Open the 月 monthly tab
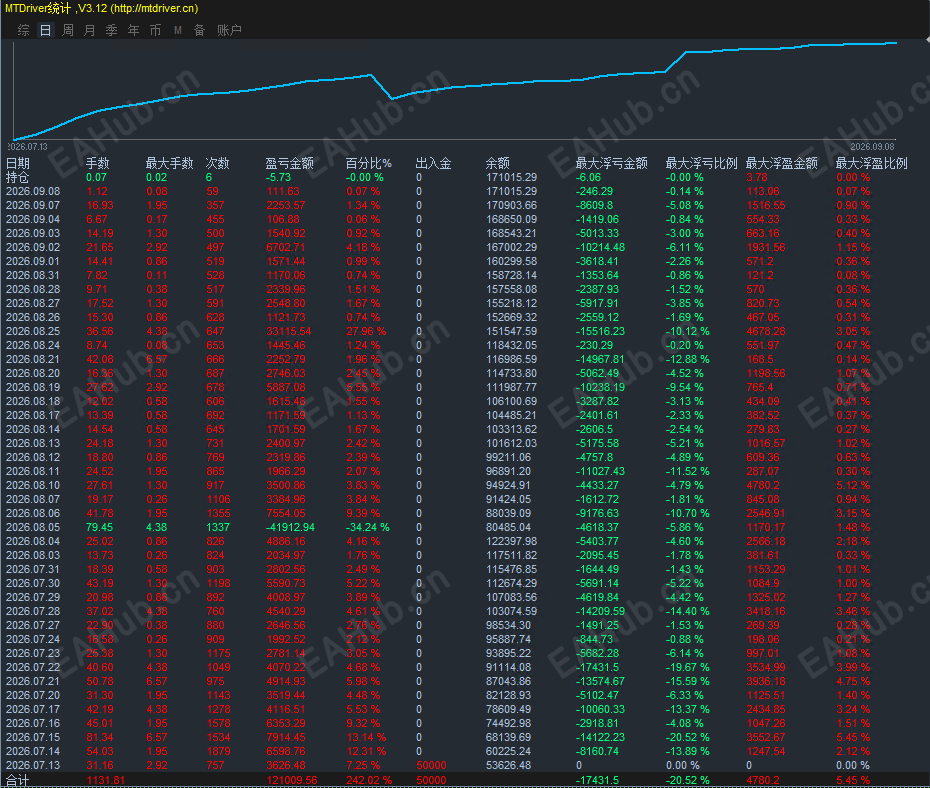This screenshot has height=788, width=930. (90, 30)
